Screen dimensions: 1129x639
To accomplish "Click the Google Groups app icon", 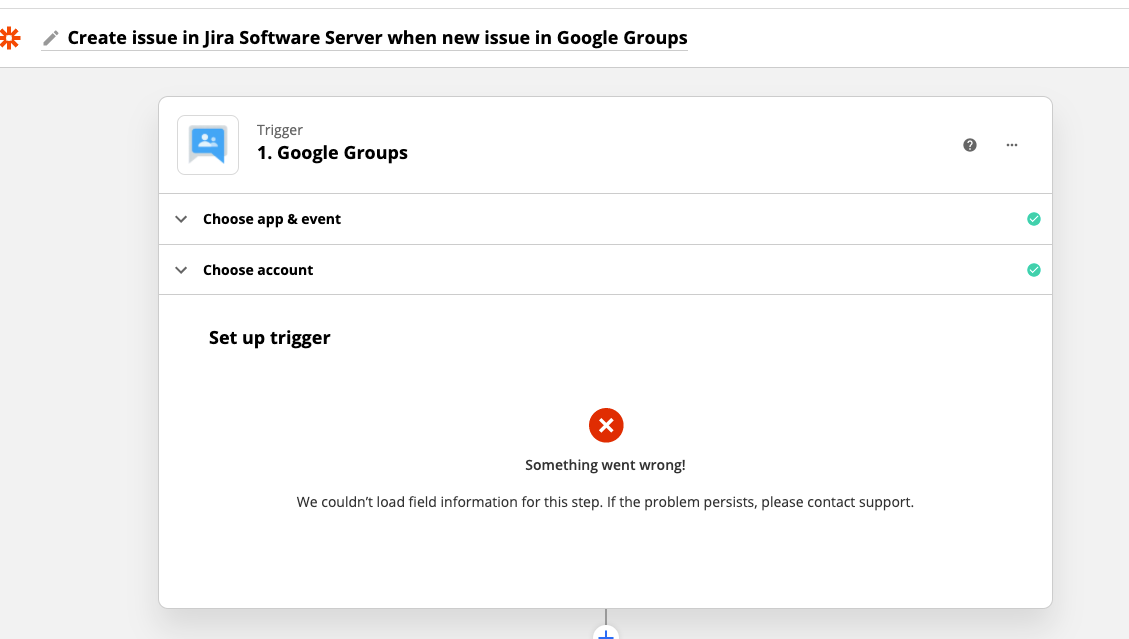I will point(208,145).
